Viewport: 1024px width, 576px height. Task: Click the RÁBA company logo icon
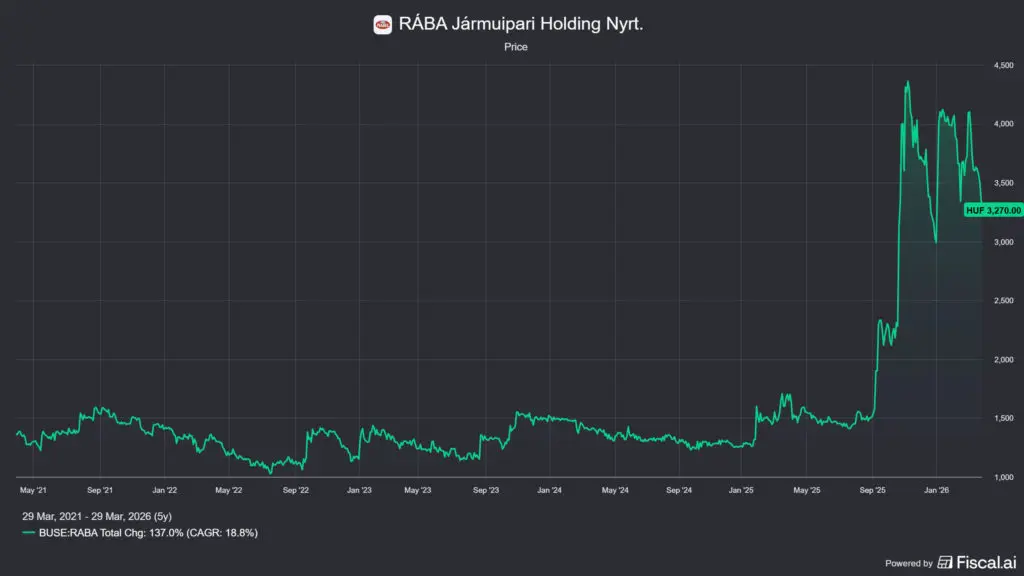[x=383, y=25]
